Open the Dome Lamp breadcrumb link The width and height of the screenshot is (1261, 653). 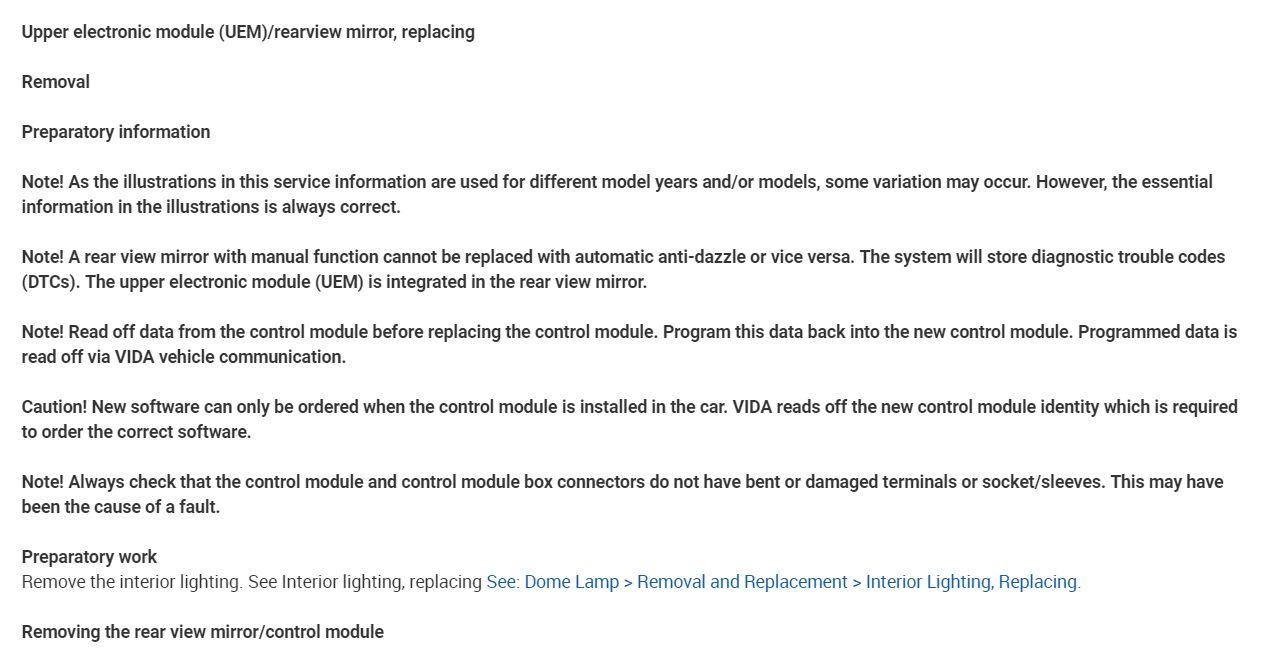point(571,582)
